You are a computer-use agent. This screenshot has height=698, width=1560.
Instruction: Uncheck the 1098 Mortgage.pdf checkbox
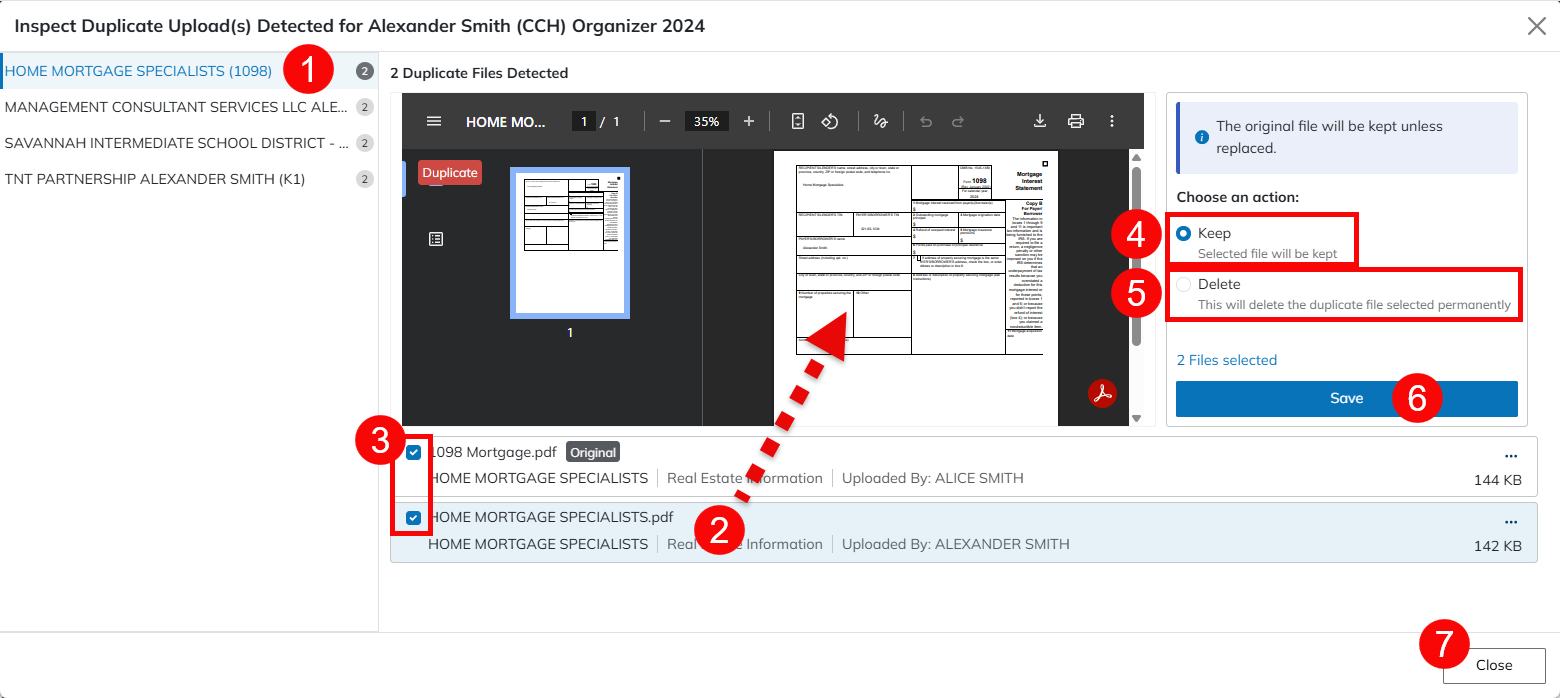[413, 452]
